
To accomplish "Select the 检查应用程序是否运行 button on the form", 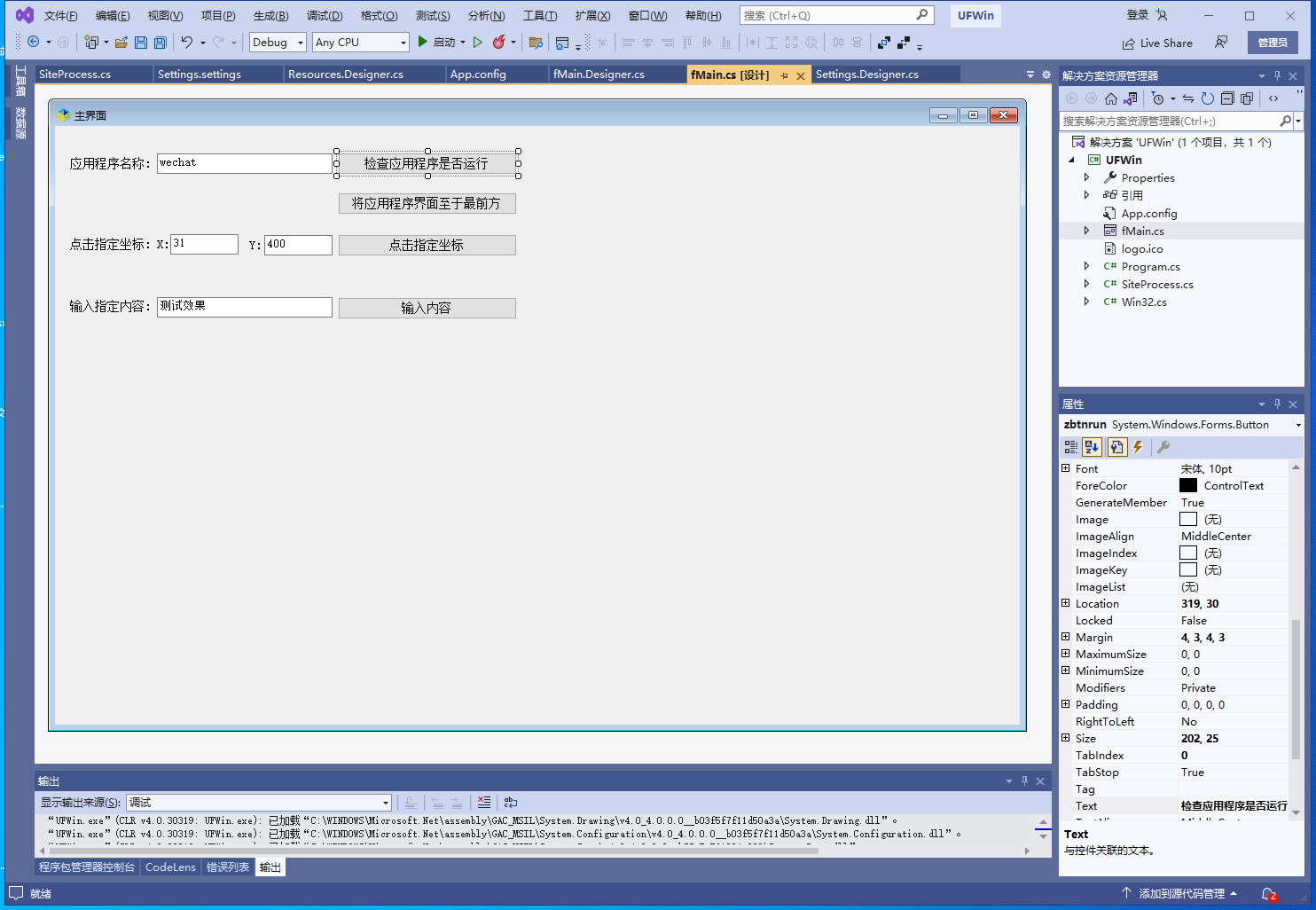I will (427, 163).
